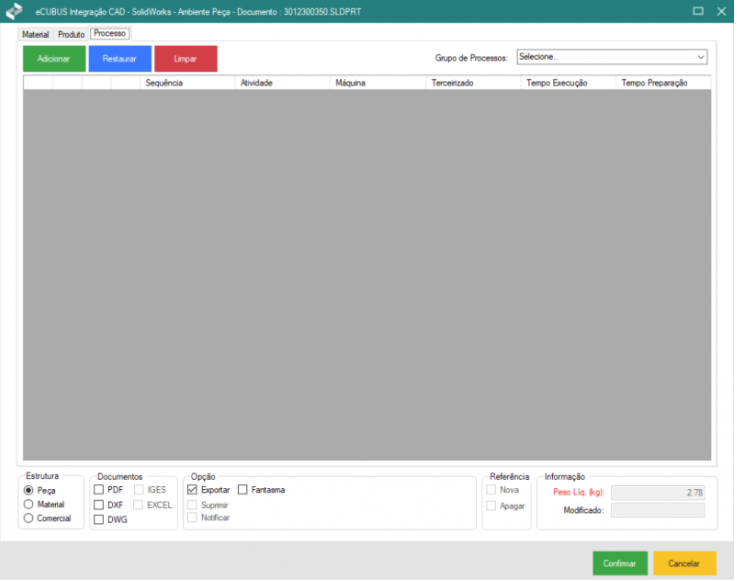Switch to the Produto tab

pos(71,34)
